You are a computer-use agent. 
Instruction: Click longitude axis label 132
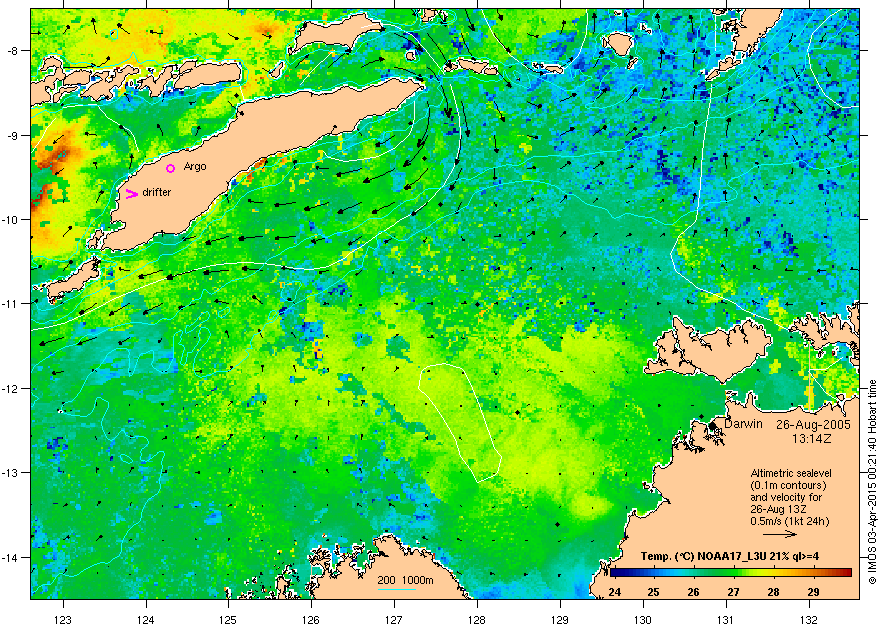809,620
